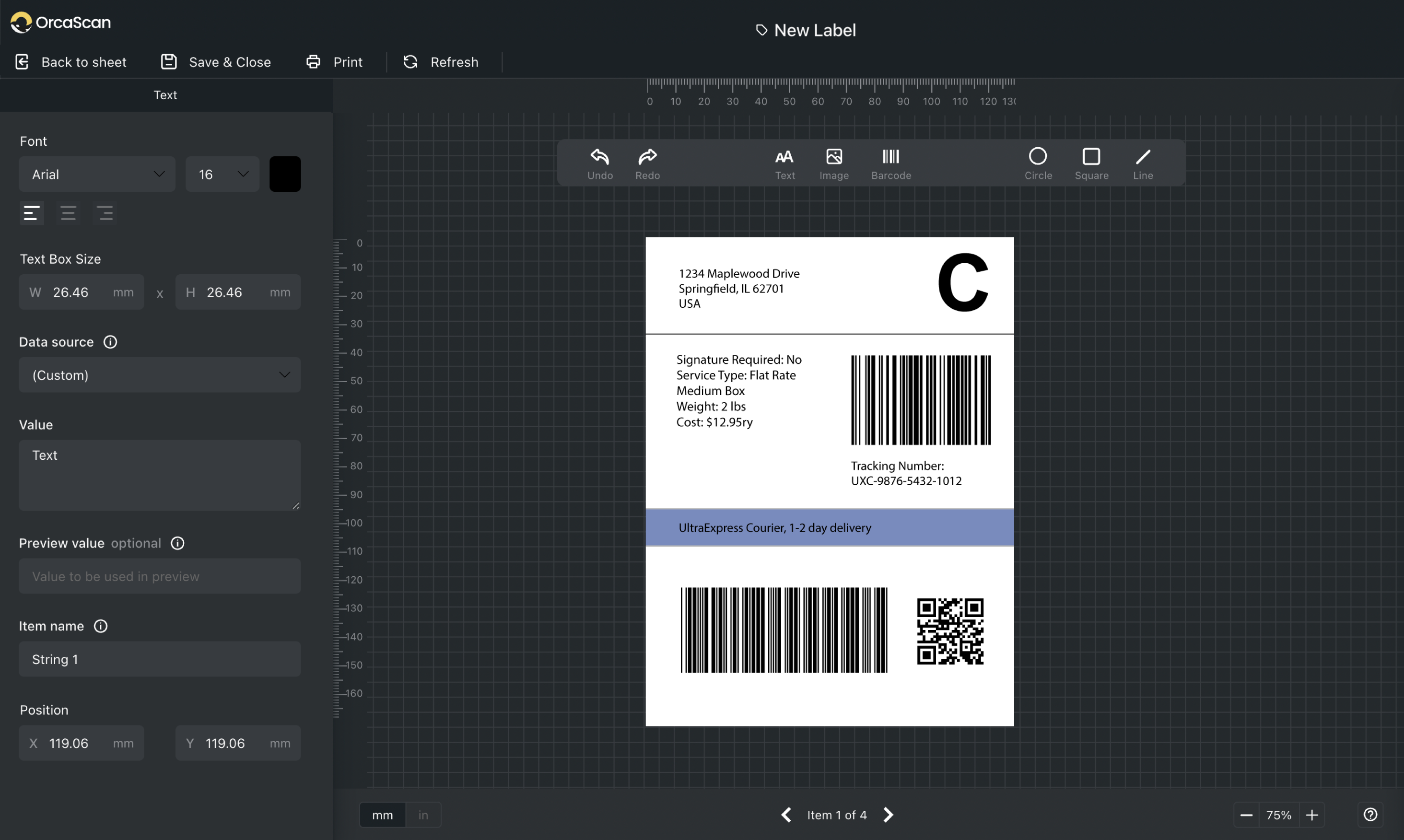Click the Undo tool
The image size is (1404, 840).
599,163
